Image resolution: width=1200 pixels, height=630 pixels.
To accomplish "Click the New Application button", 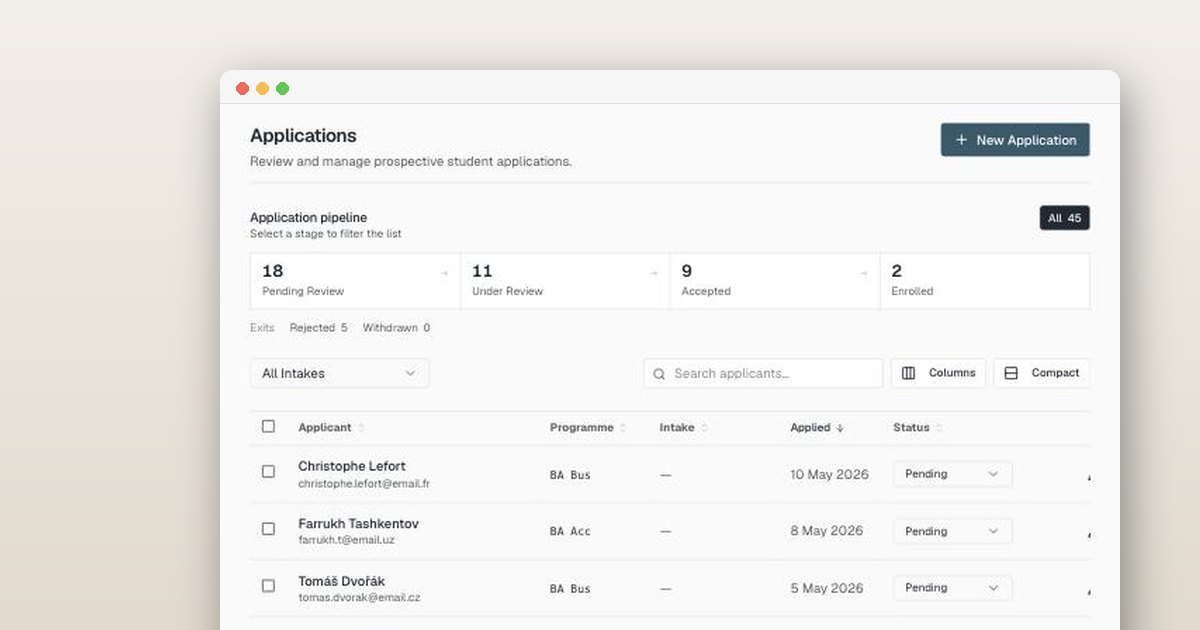I will [x=1015, y=140].
